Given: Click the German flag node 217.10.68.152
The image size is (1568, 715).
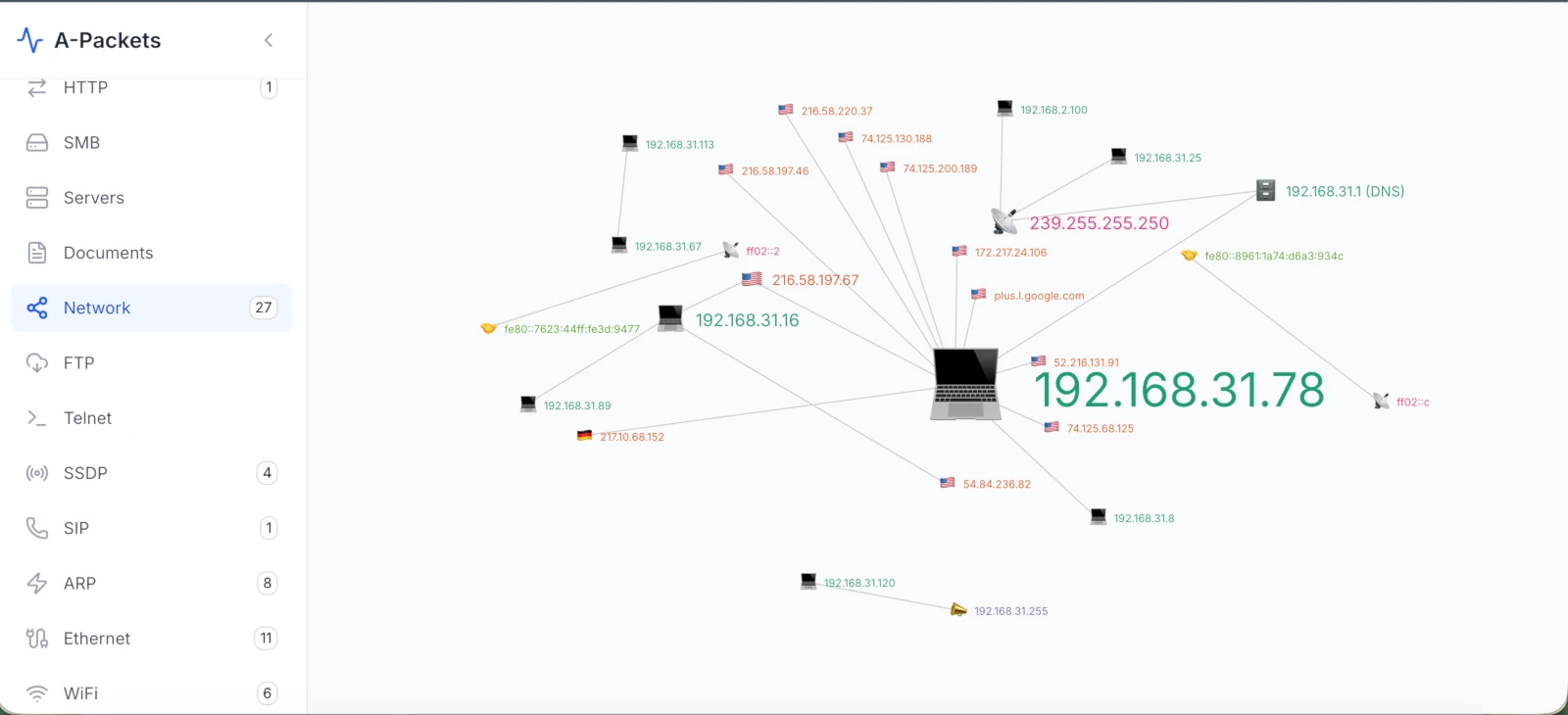Looking at the screenshot, I should [x=585, y=436].
